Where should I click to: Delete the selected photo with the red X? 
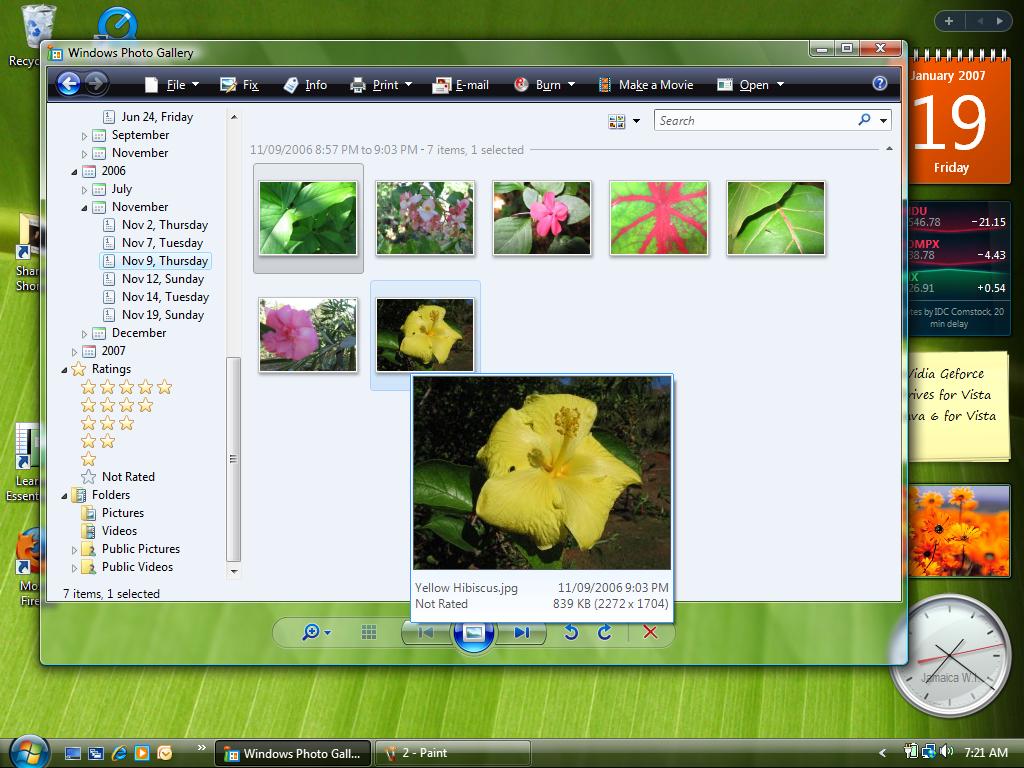pos(650,632)
